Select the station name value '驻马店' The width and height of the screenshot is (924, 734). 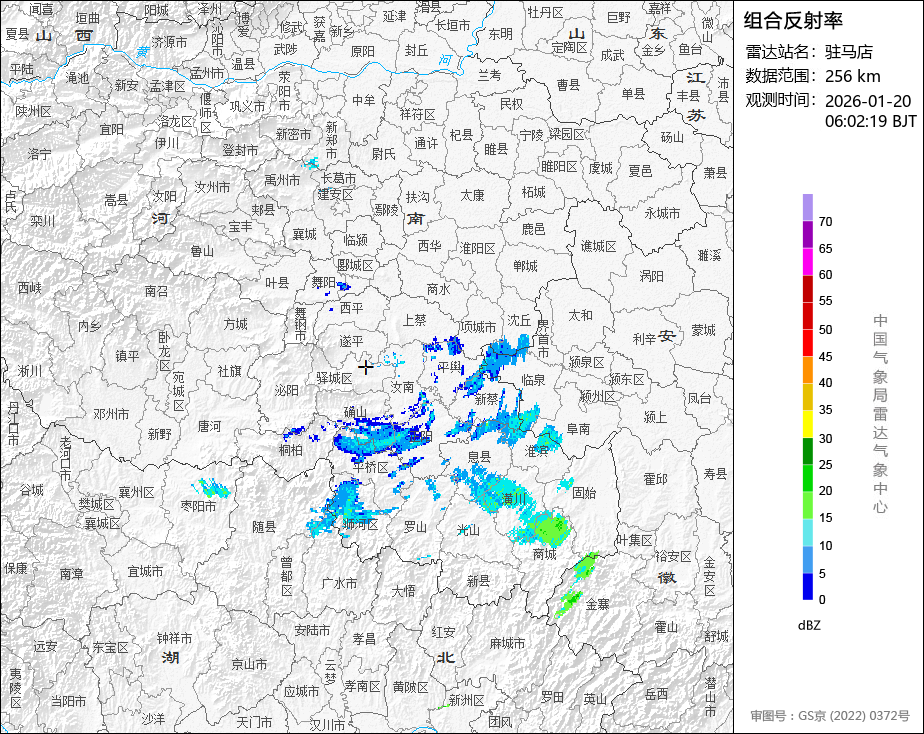[x=849, y=52]
